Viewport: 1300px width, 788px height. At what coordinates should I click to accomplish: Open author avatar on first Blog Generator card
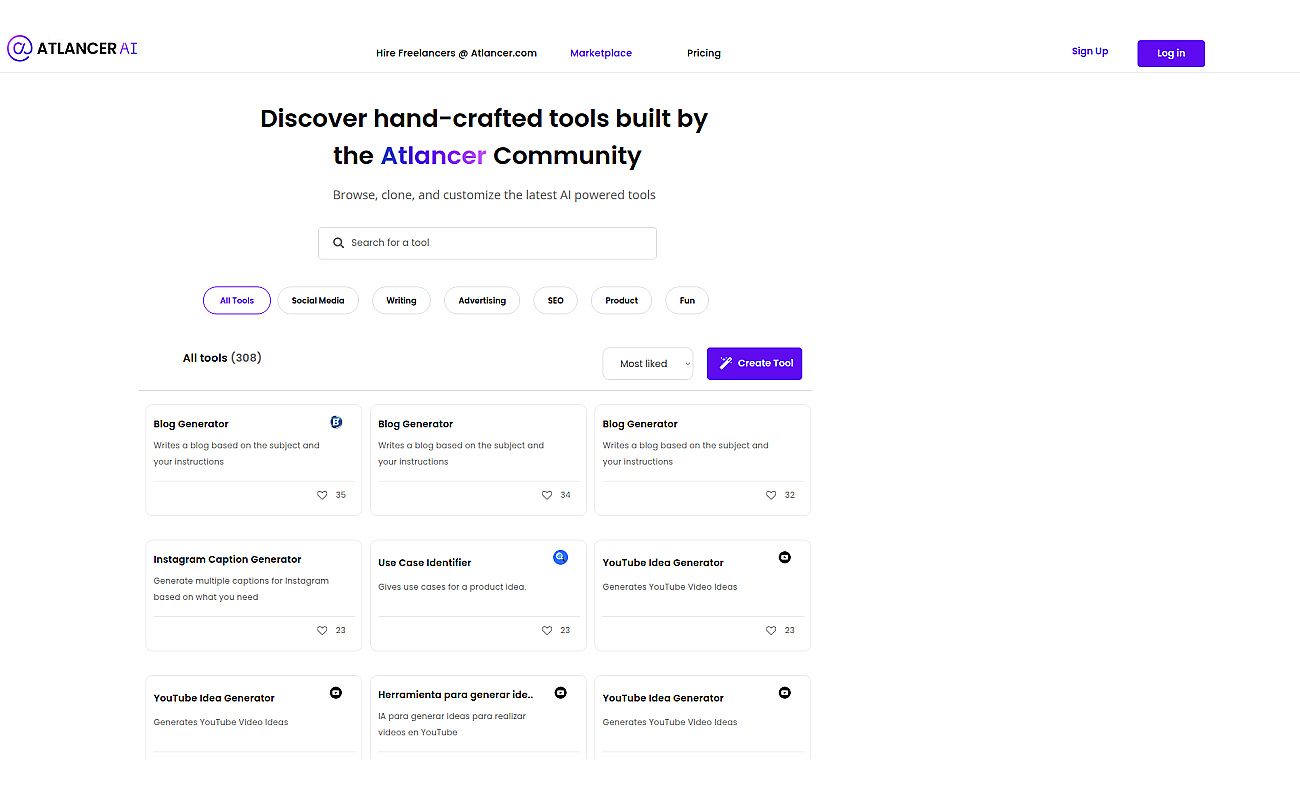[336, 422]
